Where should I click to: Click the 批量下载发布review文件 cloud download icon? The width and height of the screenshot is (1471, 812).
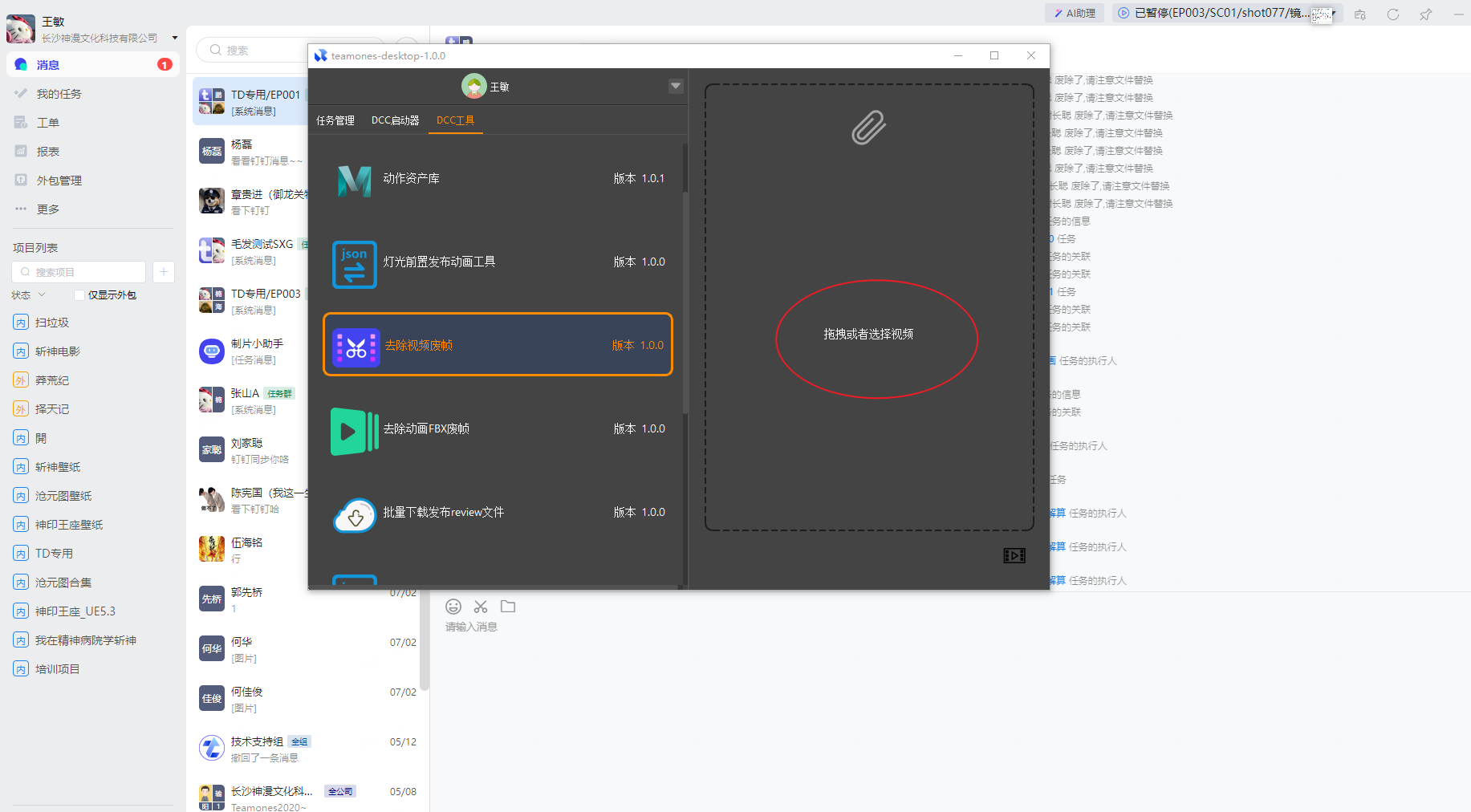click(354, 516)
